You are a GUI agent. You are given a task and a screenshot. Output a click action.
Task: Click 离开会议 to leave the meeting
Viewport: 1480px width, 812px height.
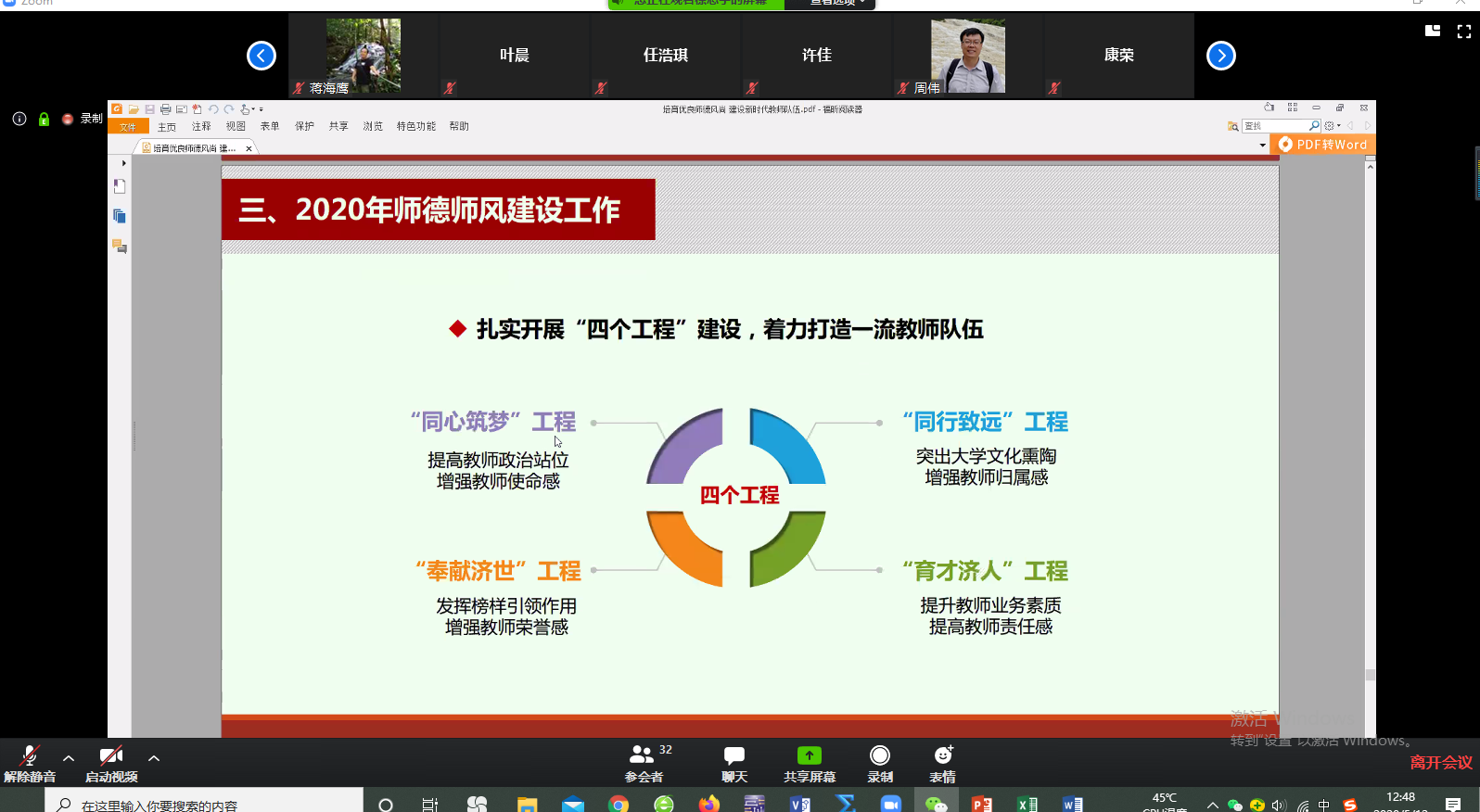click(x=1441, y=763)
